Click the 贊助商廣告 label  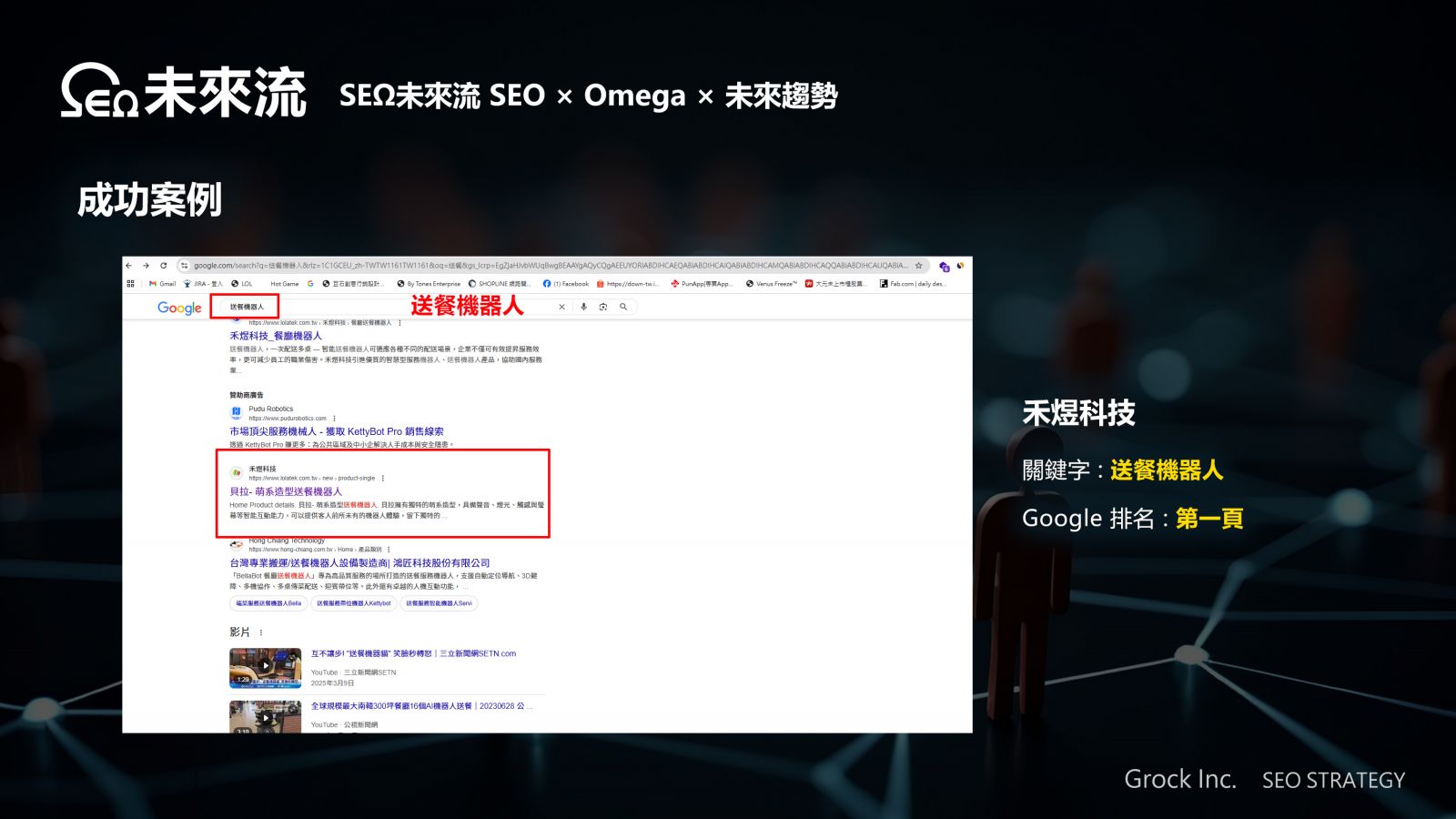[247, 395]
